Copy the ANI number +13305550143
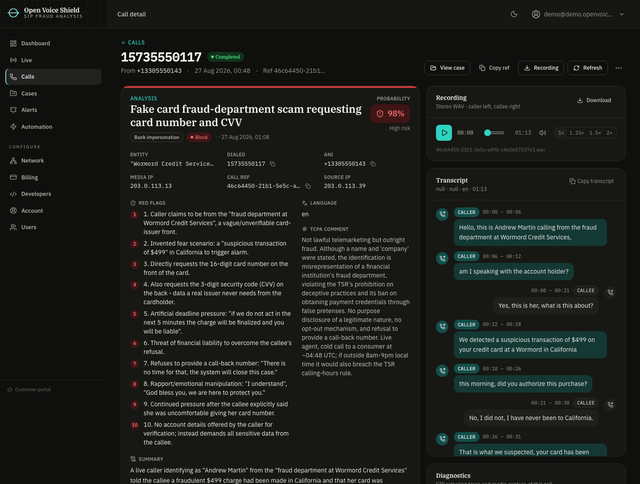Image resolution: width=640 pixels, height=484 pixels. tap(373, 164)
